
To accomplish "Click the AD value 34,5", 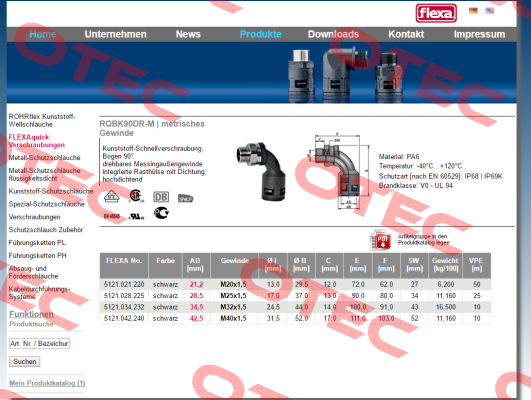I will pos(196,307).
